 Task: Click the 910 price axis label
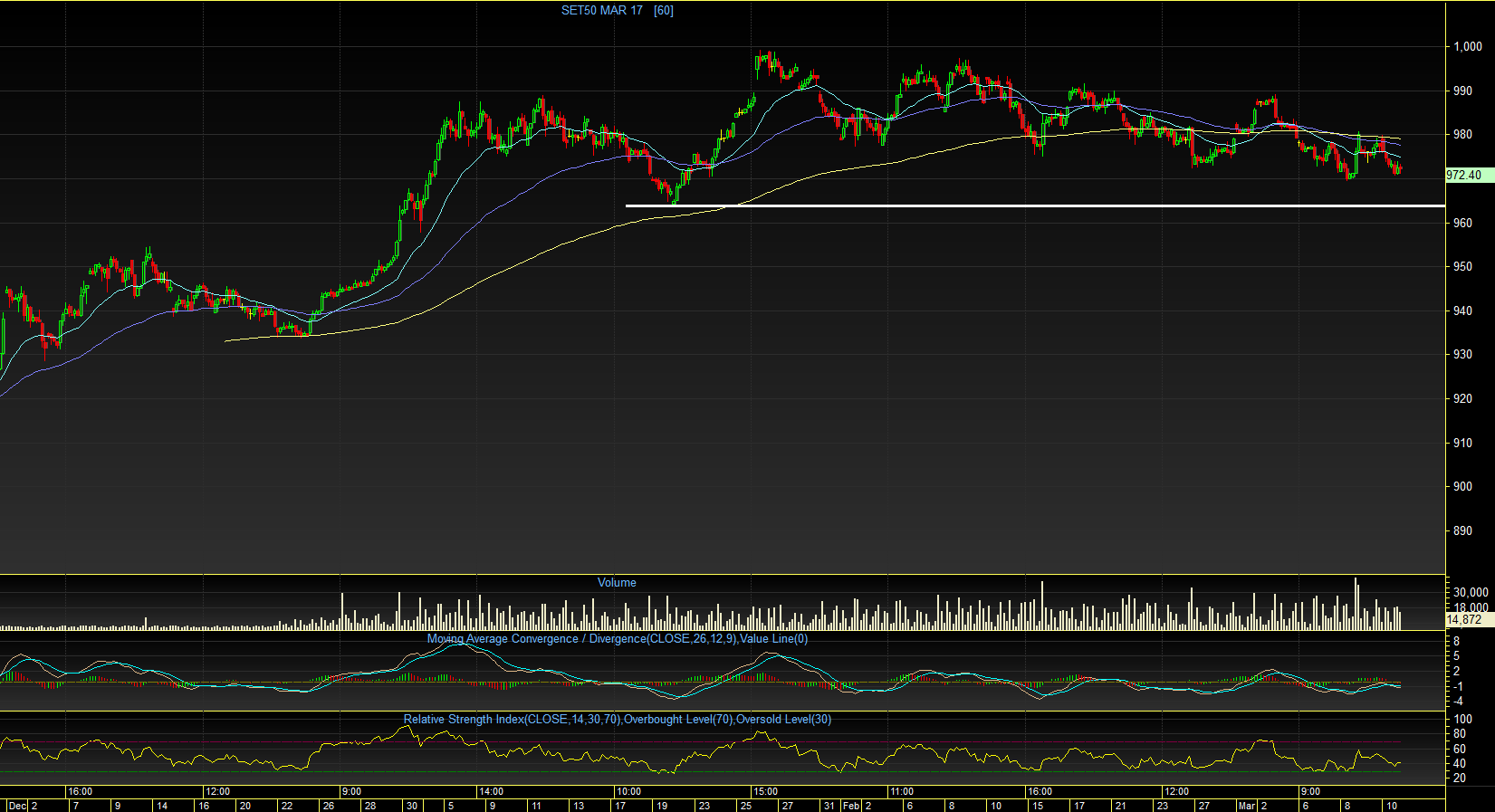1462,443
